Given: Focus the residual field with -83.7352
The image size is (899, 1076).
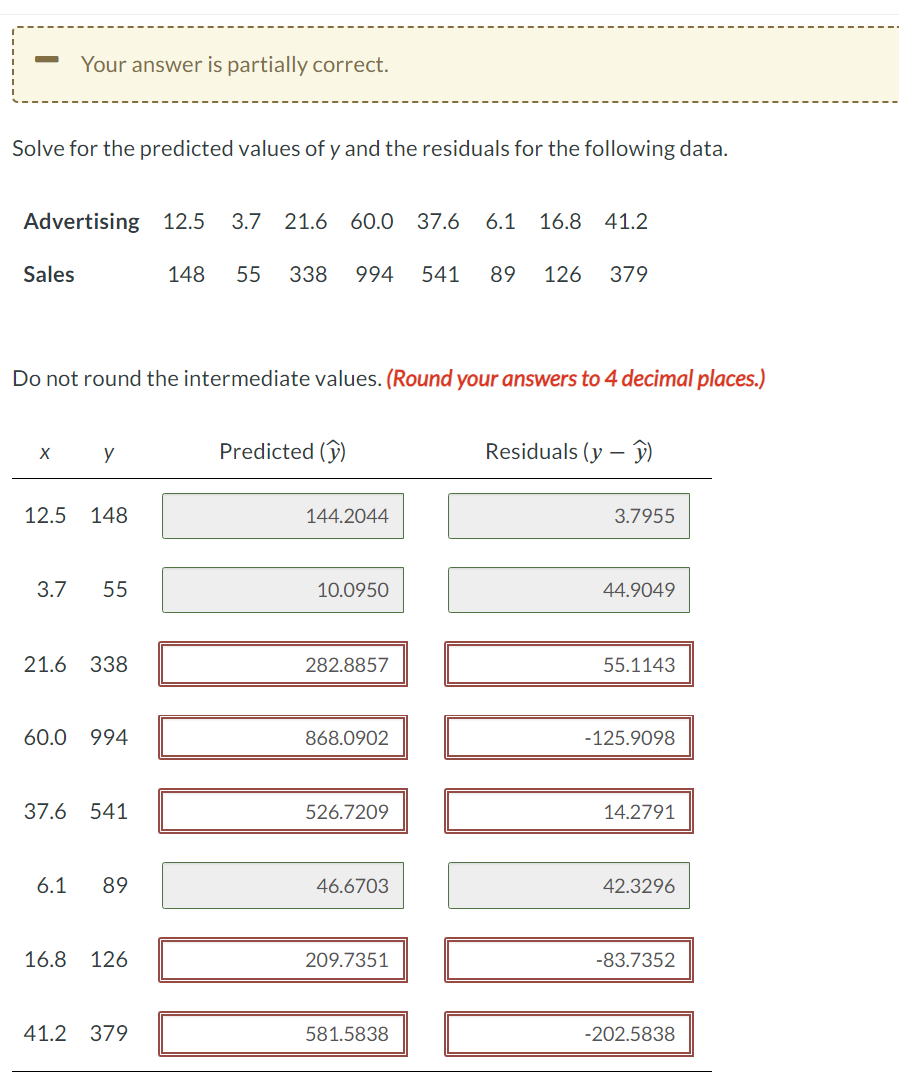Looking at the screenshot, I should click(x=569, y=960).
